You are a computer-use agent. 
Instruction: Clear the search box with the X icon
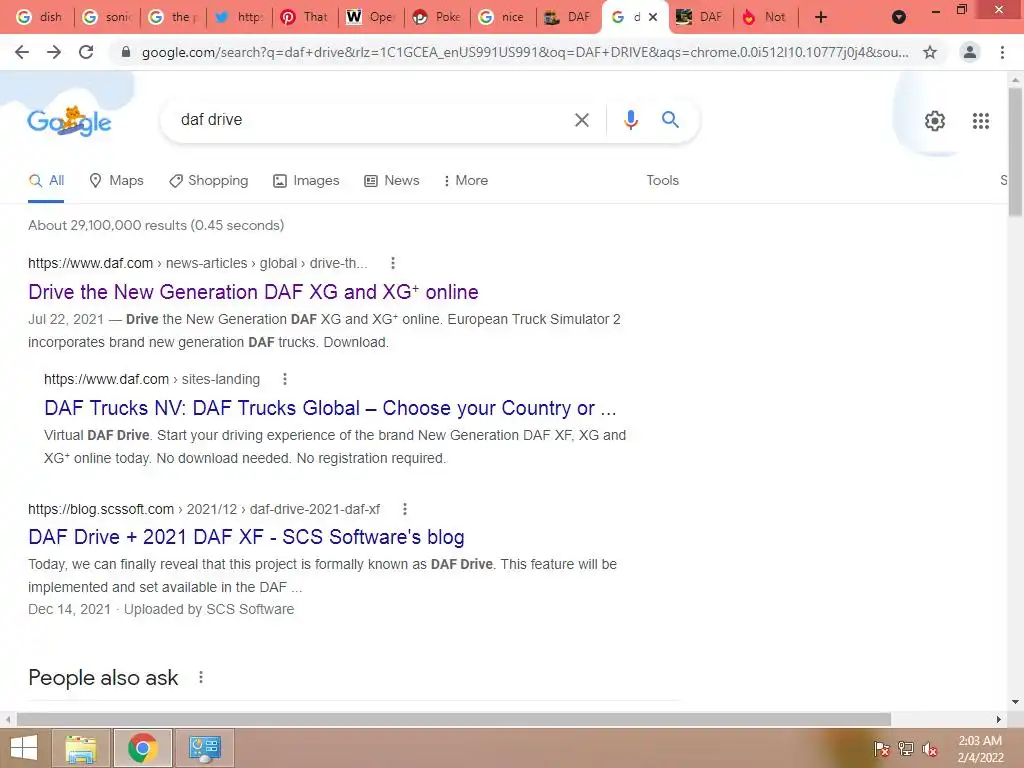point(581,120)
